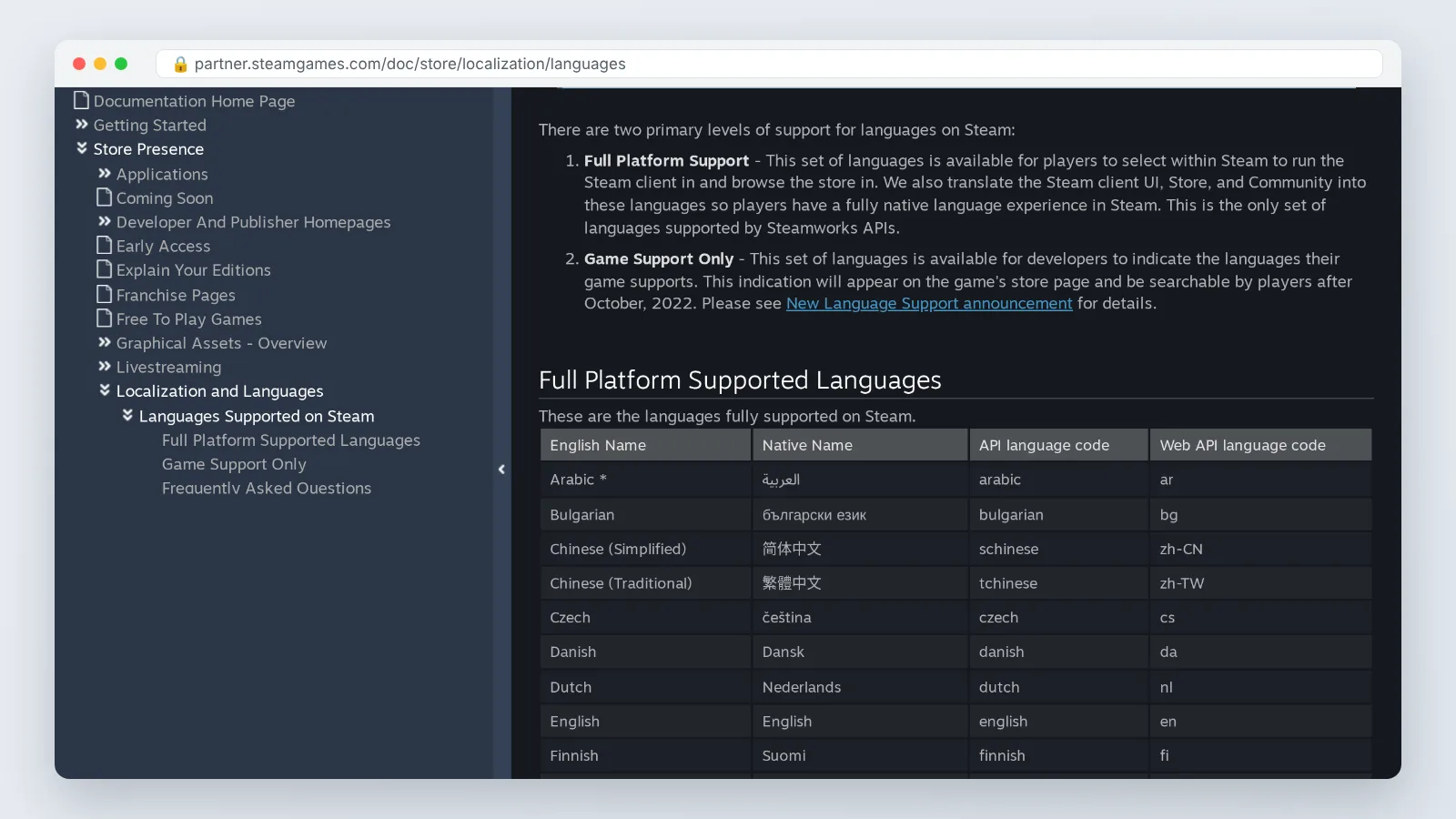Select Store Presence in sidebar
Image resolution: width=1456 pixels, height=819 pixels.
pyautogui.click(x=148, y=149)
